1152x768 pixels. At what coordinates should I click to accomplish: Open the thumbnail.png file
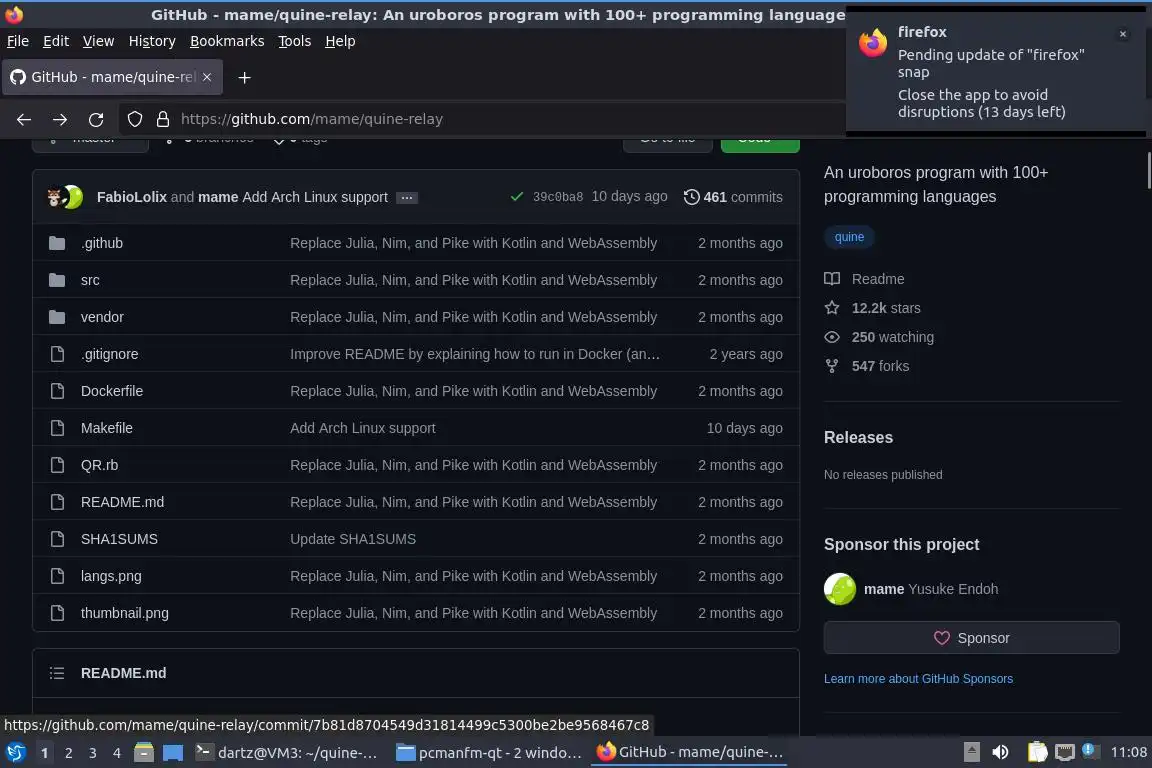125,613
